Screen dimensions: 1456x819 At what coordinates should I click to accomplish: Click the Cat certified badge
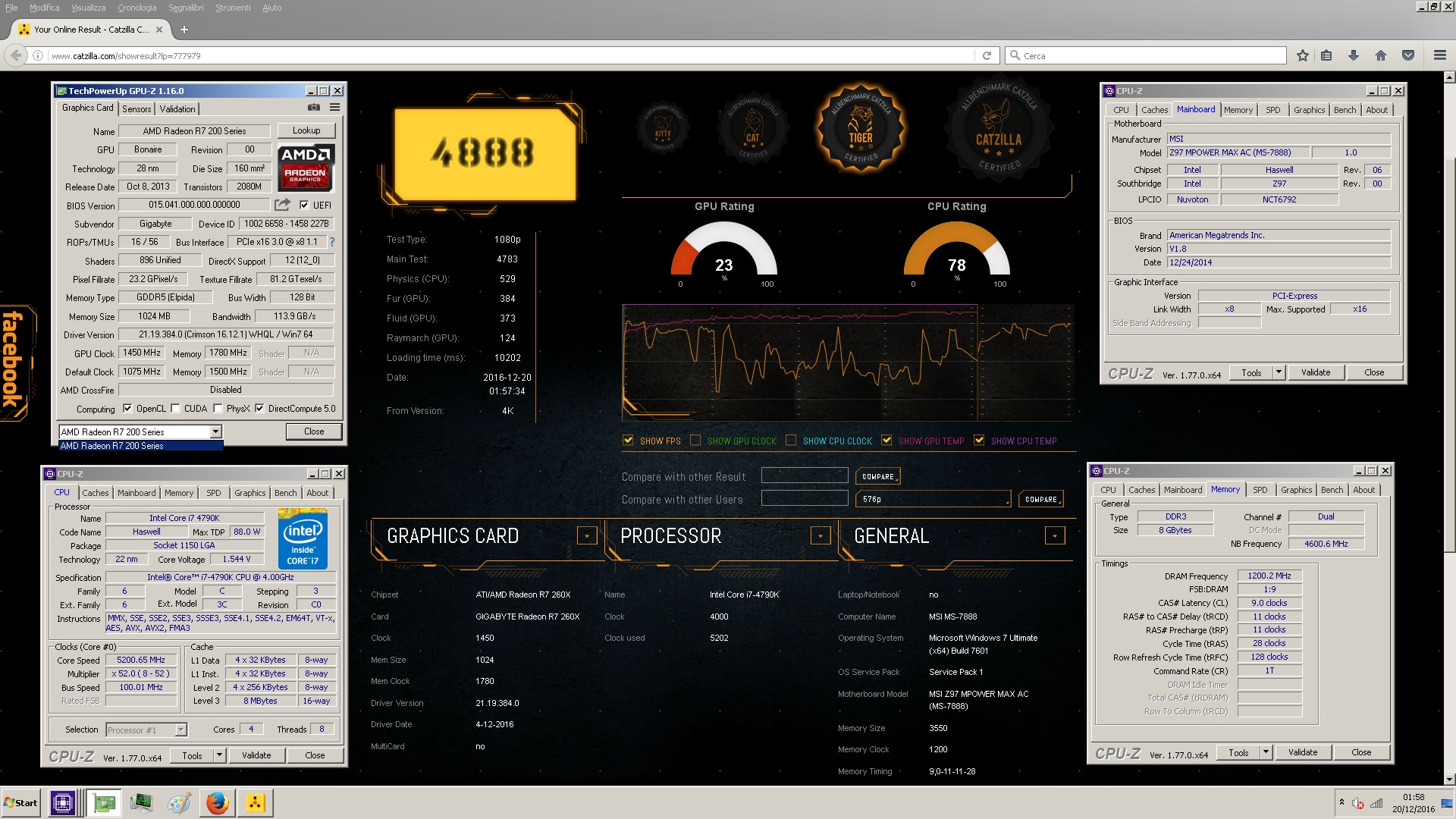click(752, 130)
